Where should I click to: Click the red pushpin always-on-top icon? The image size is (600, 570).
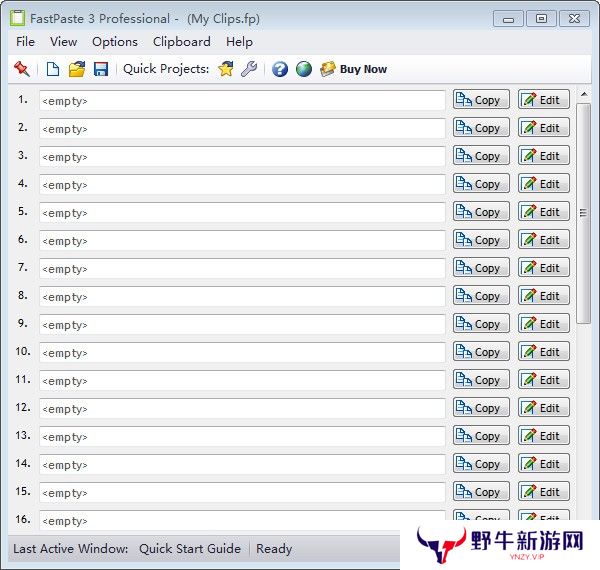pos(22,69)
